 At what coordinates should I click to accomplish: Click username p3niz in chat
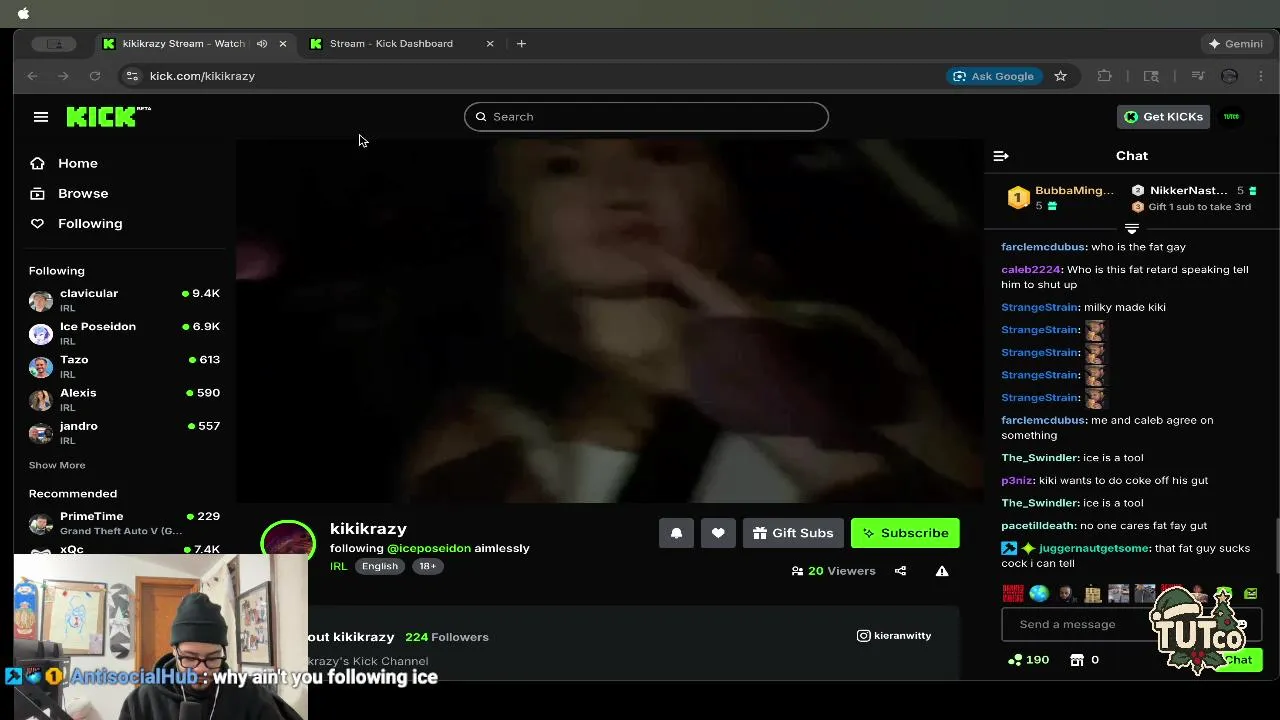(x=1017, y=481)
